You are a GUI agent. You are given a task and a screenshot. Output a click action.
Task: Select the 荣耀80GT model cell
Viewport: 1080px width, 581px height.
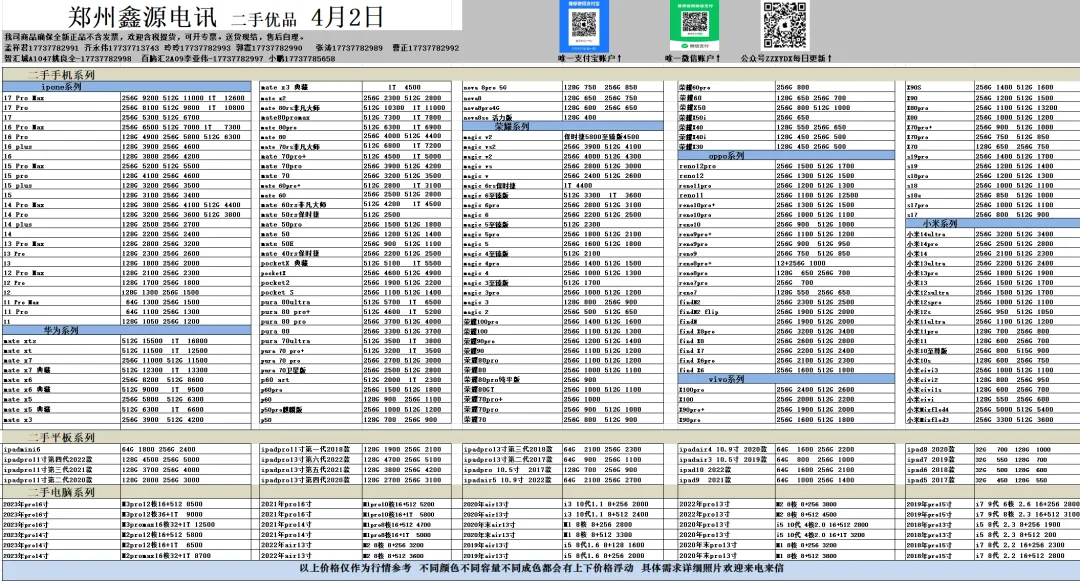[512, 389]
